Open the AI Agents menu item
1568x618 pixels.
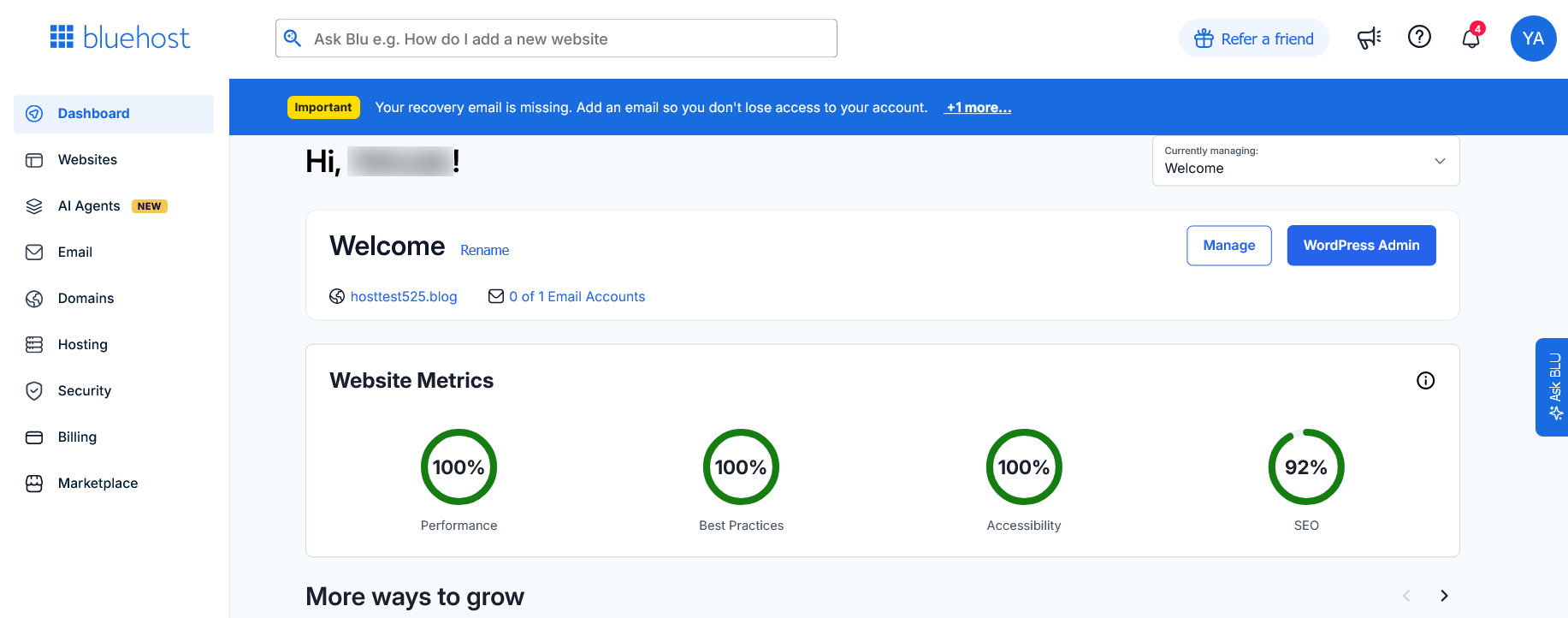click(114, 206)
